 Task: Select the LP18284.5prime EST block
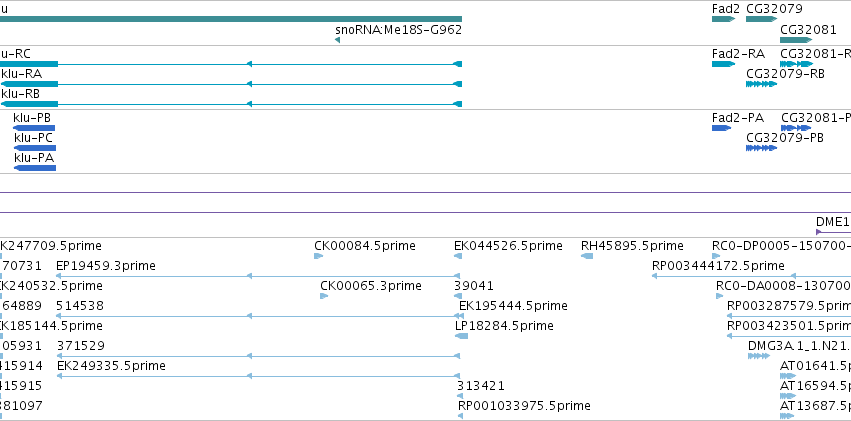pos(461,336)
